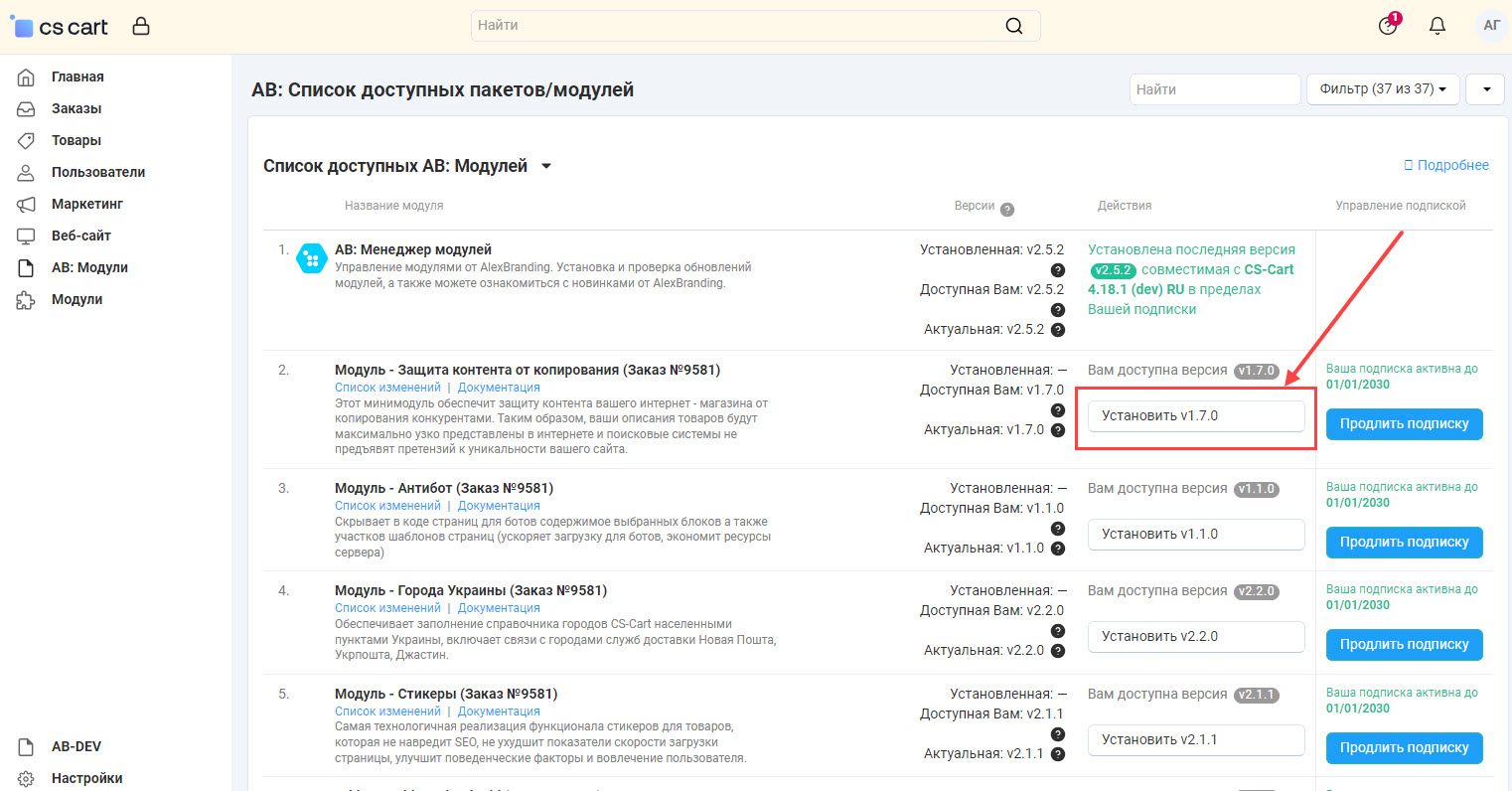
Task: Open the АГ user avatar menu
Action: coord(1491,26)
